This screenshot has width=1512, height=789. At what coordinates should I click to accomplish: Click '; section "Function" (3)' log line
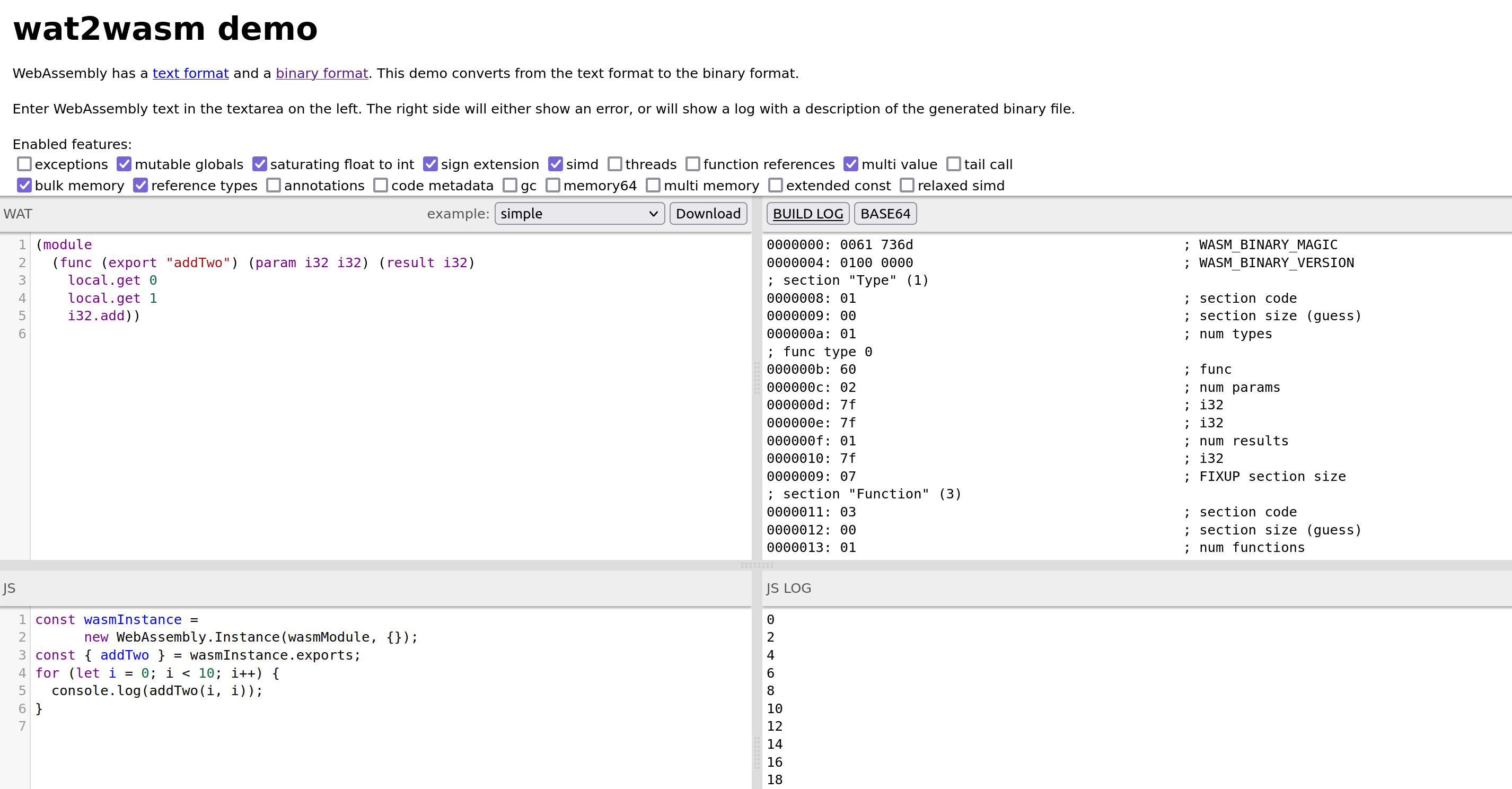(x=864, y=494)
